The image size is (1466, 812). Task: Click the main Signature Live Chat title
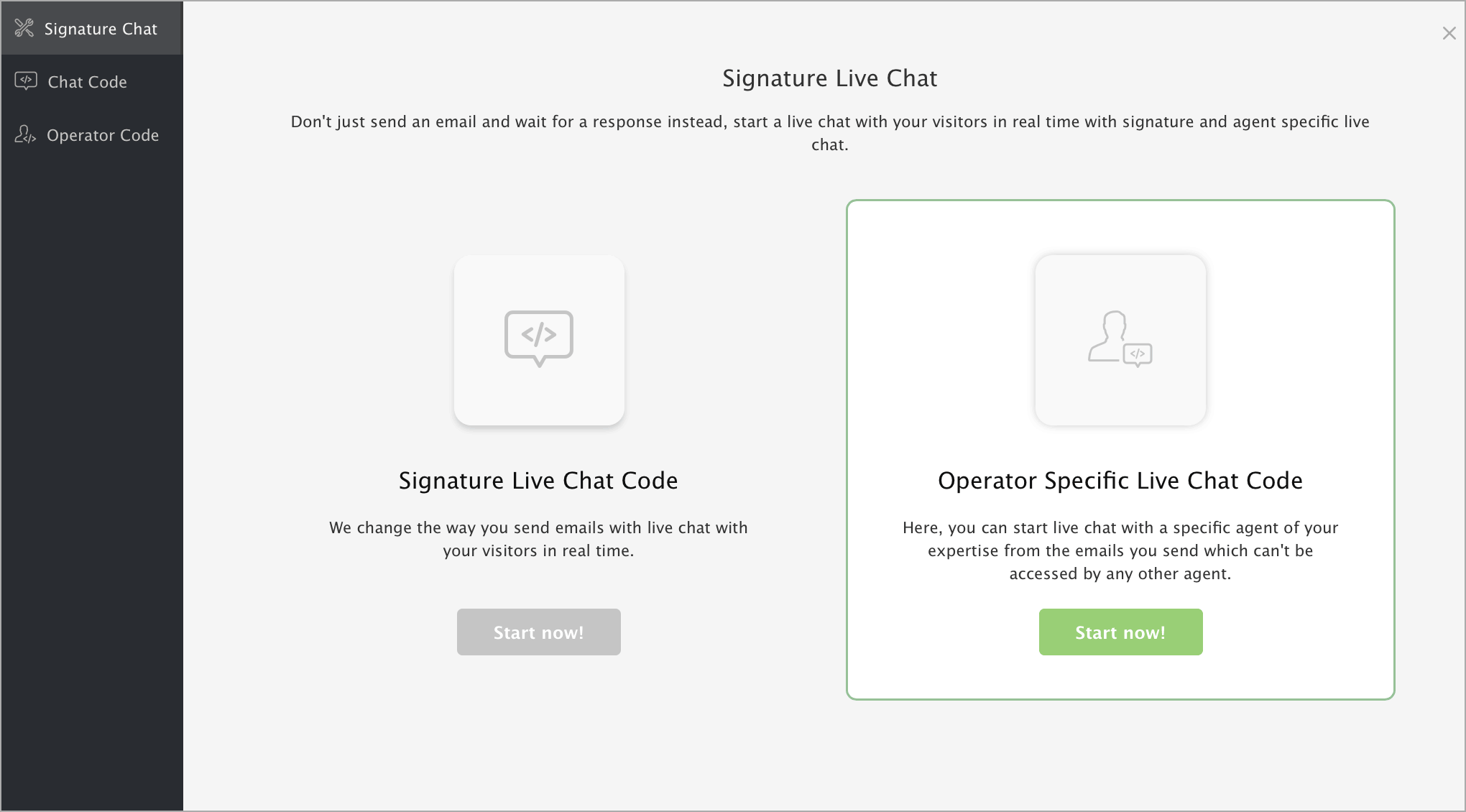click(x=830, y=78)
